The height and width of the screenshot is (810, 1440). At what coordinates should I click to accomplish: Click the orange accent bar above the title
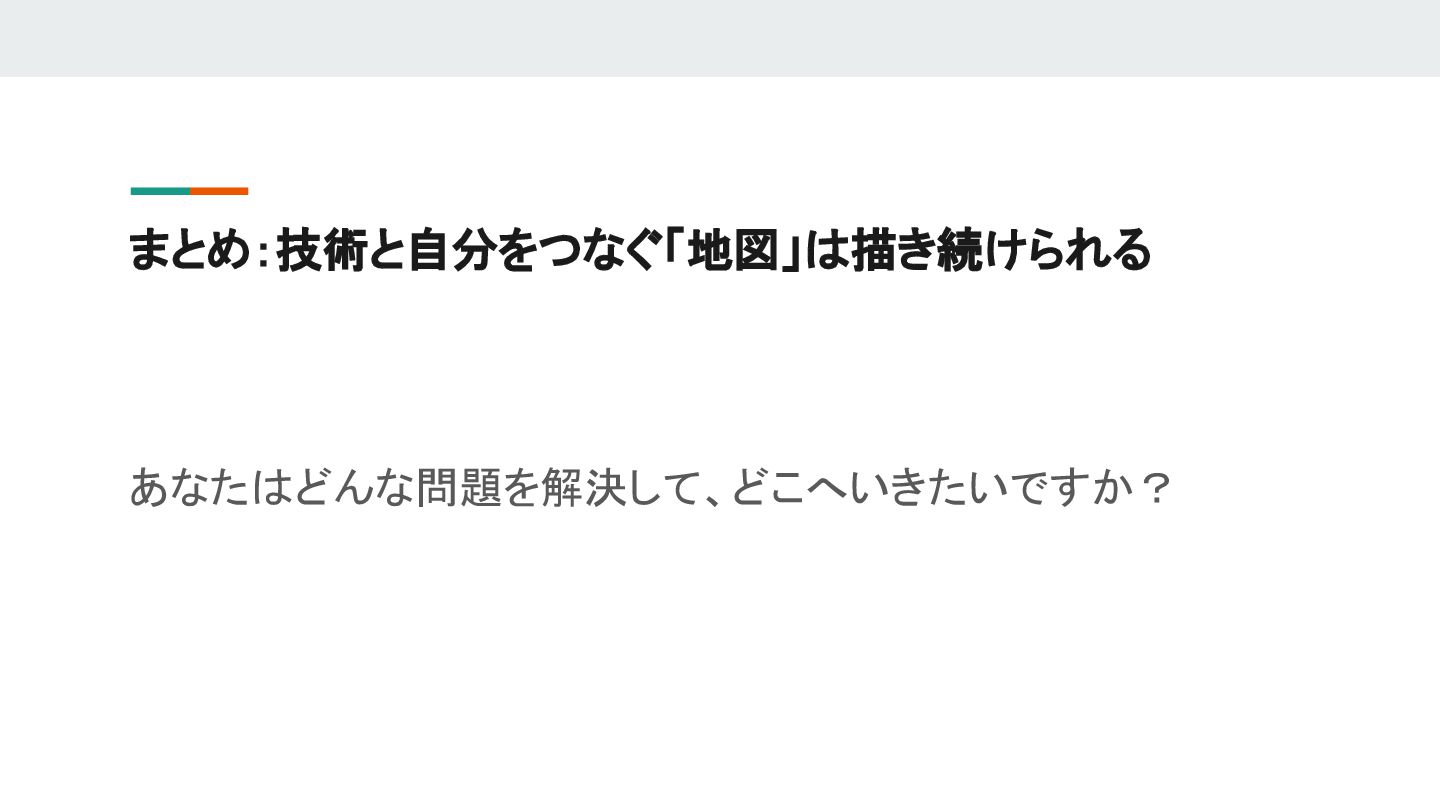pos(219,191)
